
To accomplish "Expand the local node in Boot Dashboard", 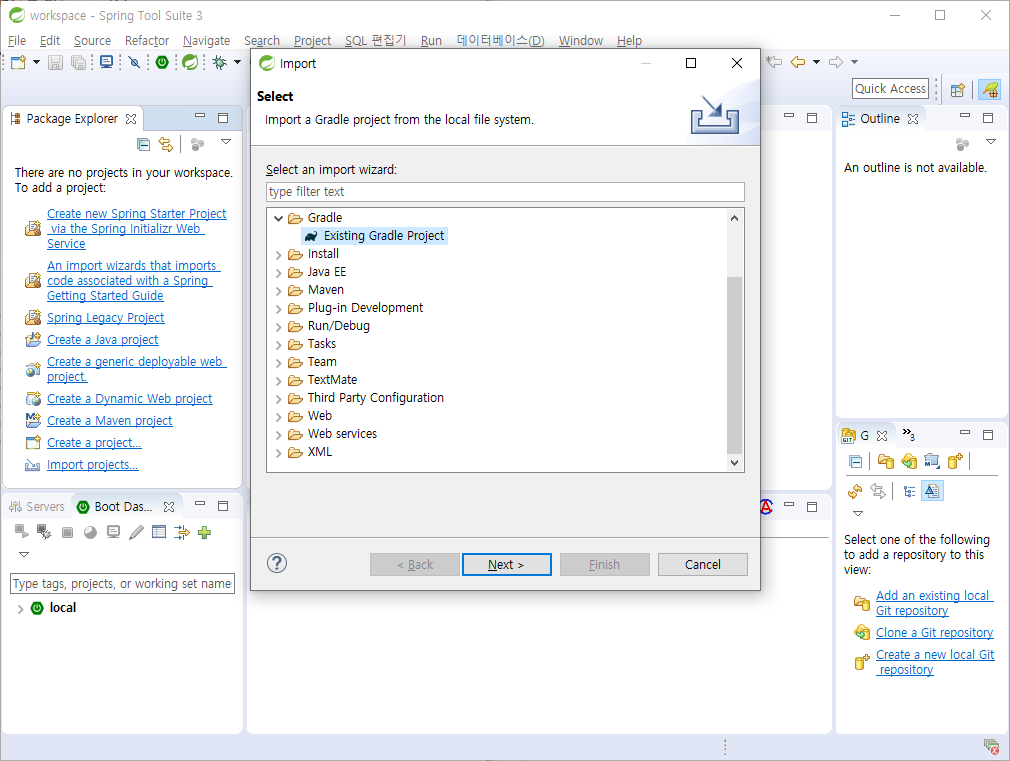I will 21,609.
